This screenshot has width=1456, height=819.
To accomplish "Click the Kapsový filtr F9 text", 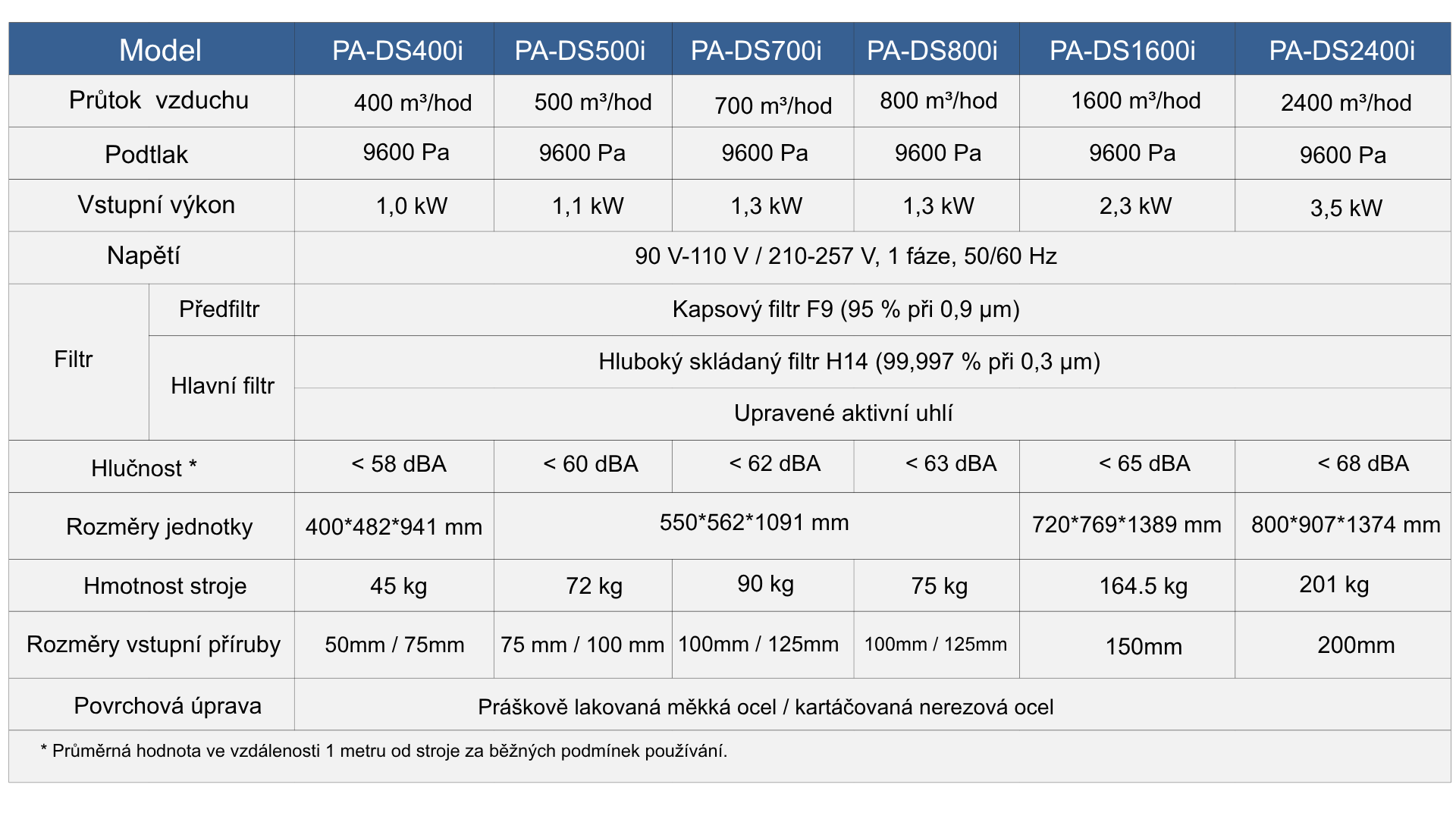I will [846, 309].
